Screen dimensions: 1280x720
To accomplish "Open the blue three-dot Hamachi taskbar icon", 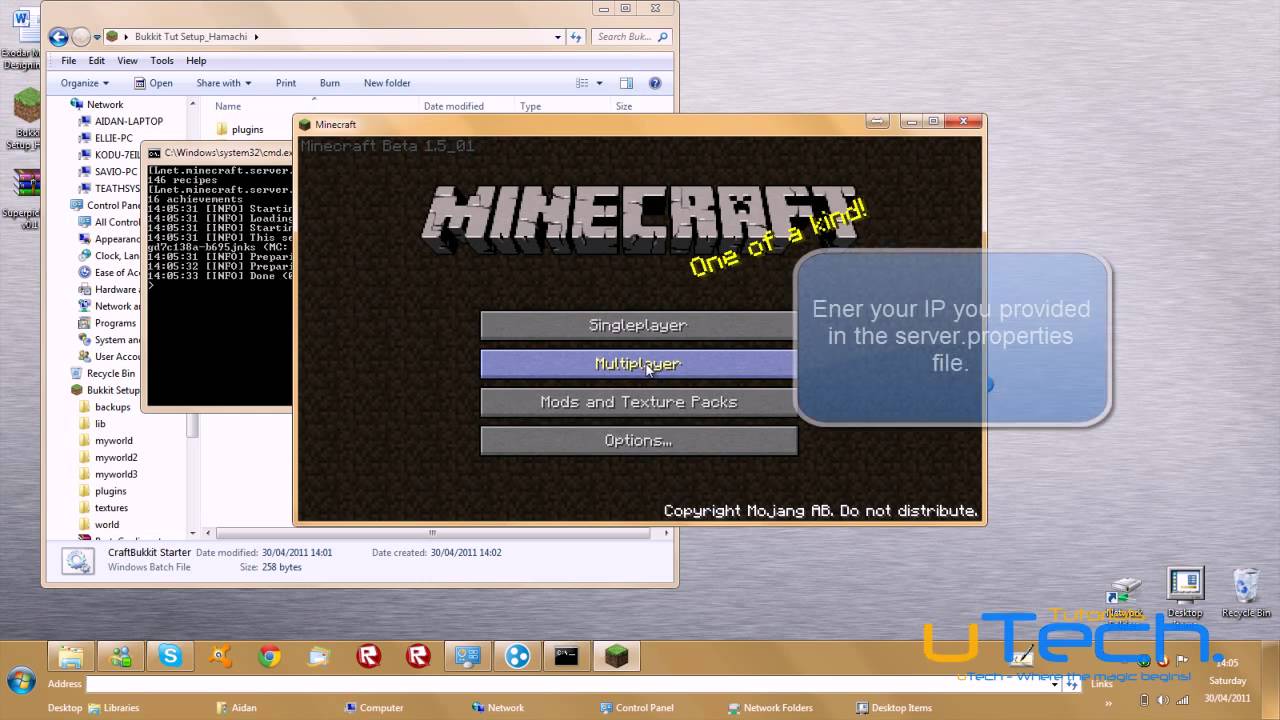I will [518, 657].
